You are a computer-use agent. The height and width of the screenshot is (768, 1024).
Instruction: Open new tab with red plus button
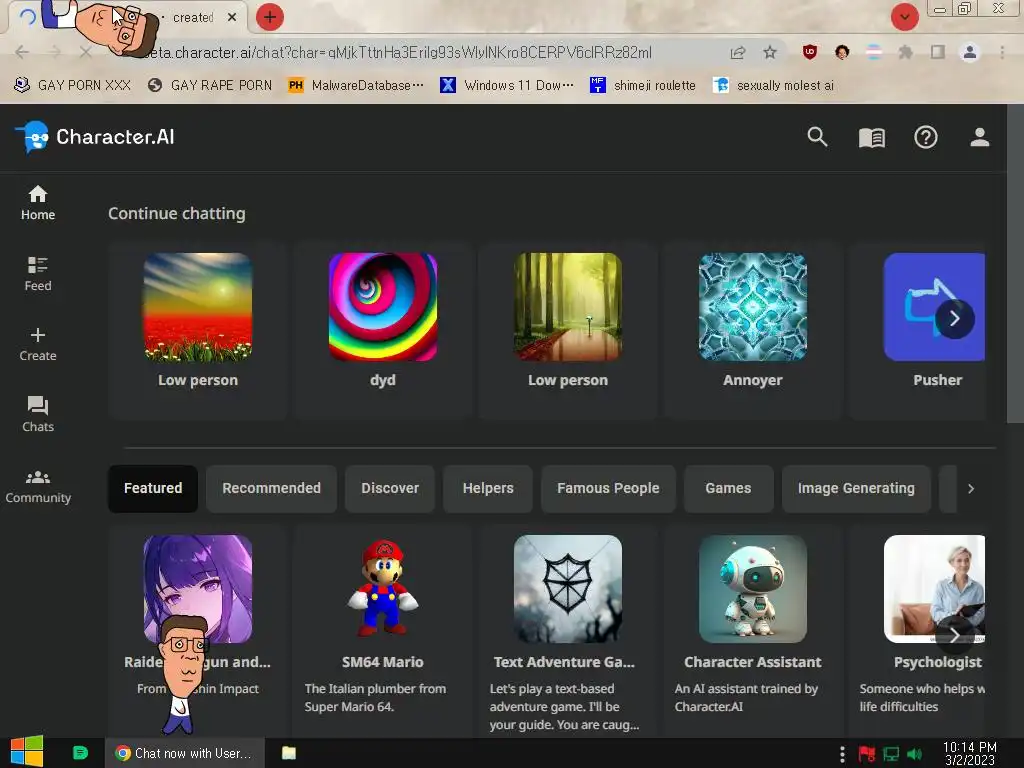[x=270, y=17]
